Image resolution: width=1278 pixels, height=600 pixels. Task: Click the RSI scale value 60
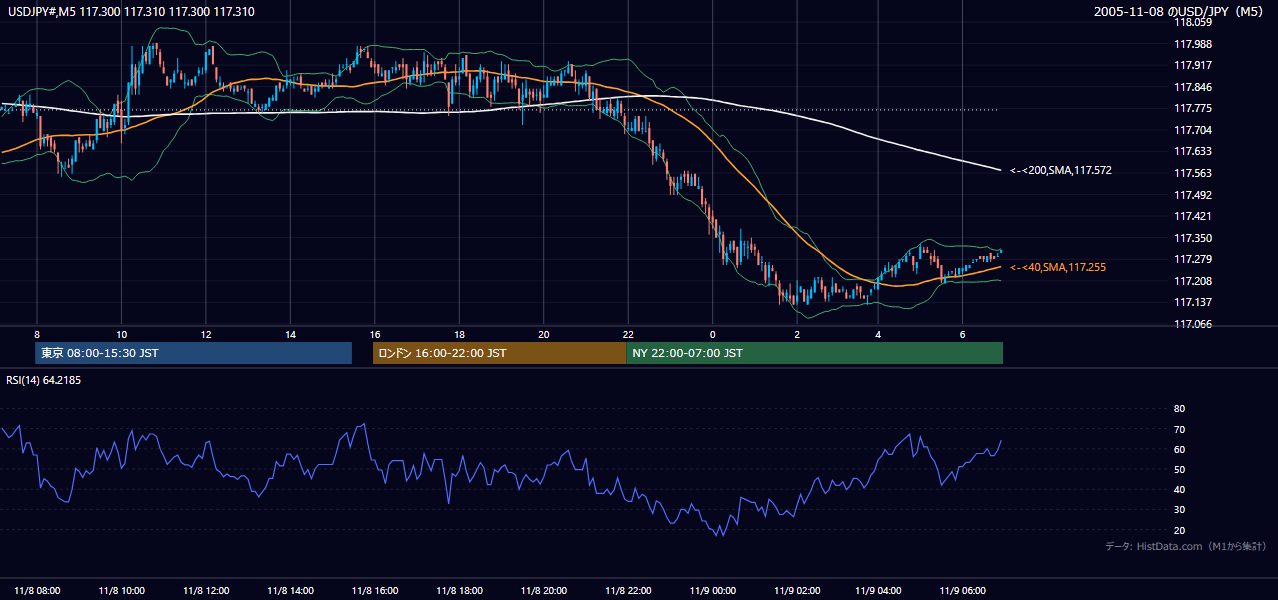coord(1179,449)
